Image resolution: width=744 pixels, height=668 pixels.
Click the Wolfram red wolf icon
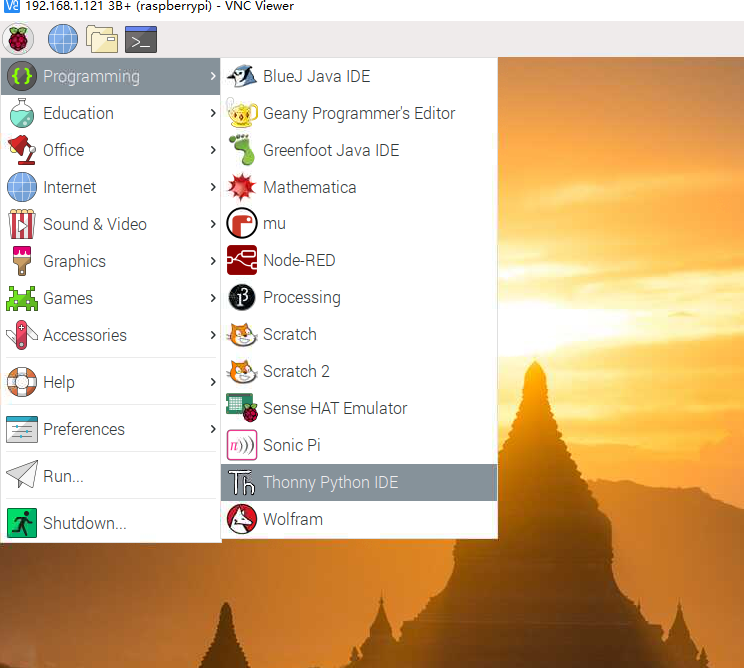tap(242, 519)
